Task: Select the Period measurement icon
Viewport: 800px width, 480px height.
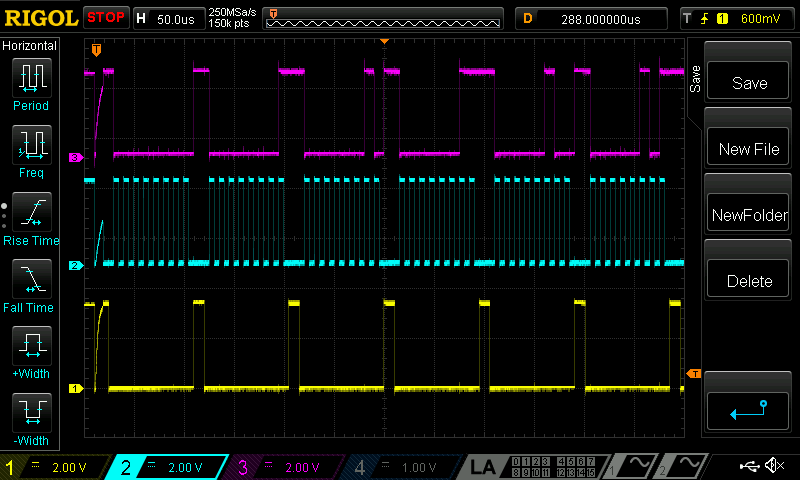Action: [32, 78]
